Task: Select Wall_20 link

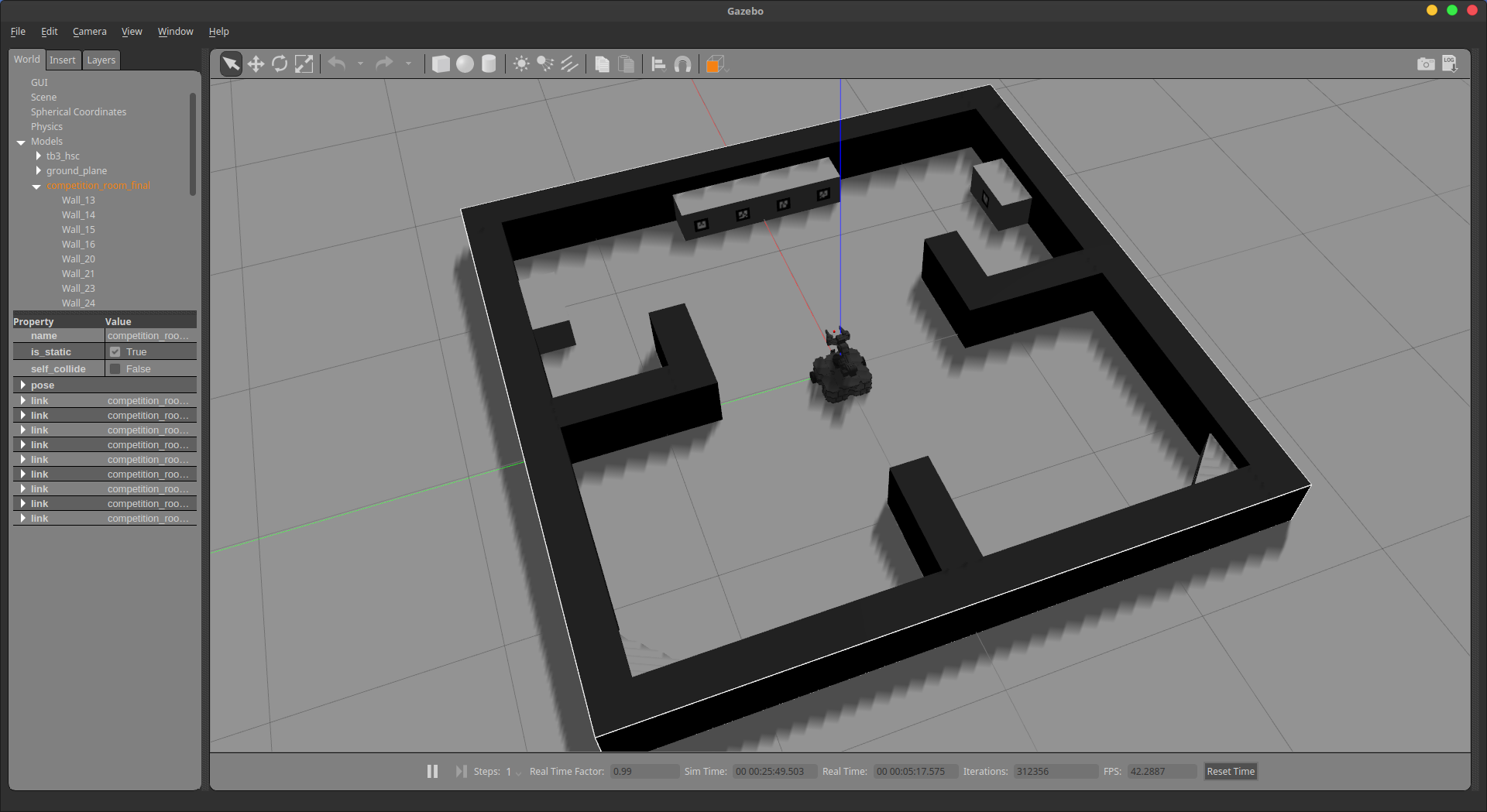Action: point(78,259)
